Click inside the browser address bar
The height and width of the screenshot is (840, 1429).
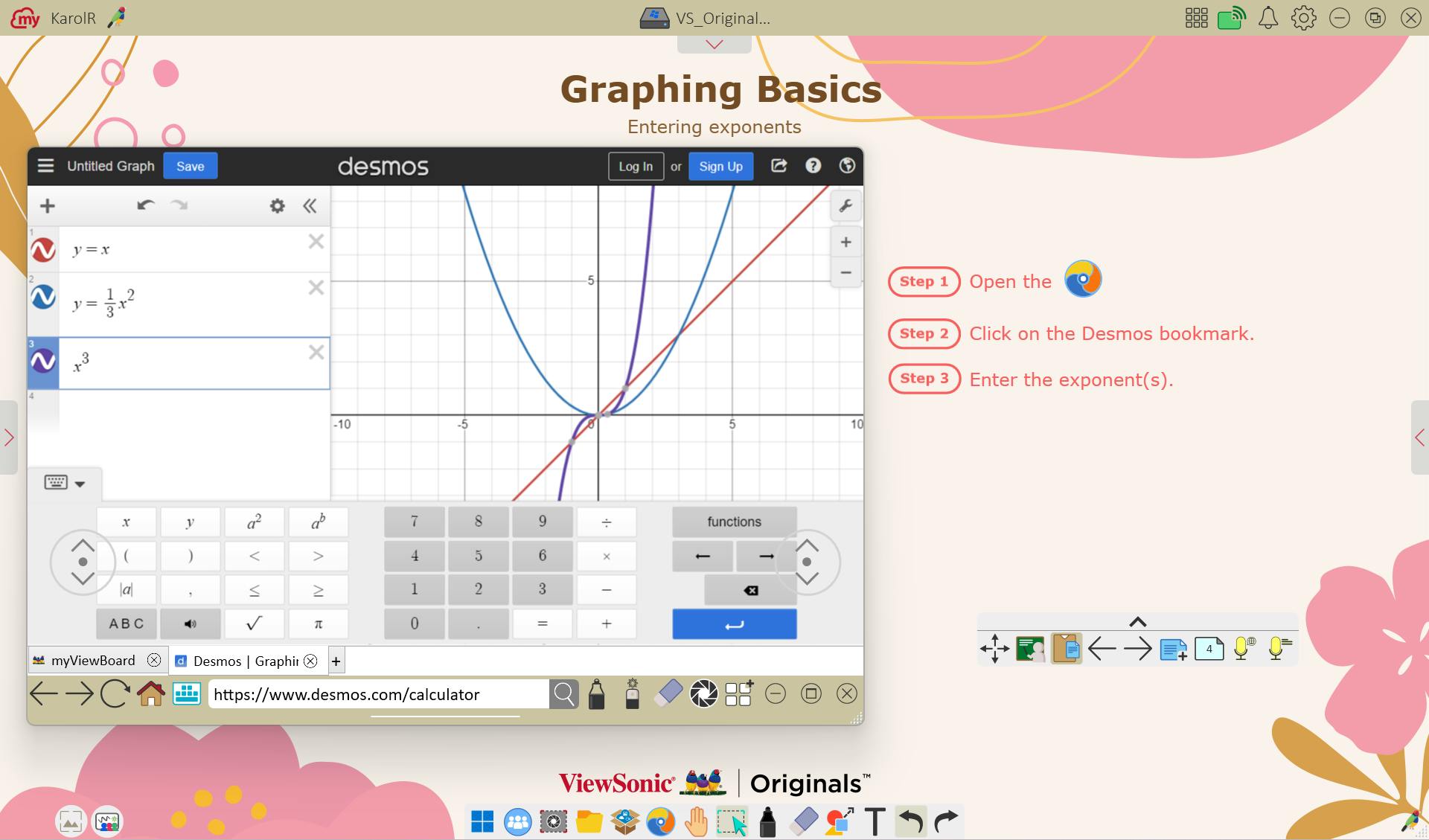click(x=372, y=693)
